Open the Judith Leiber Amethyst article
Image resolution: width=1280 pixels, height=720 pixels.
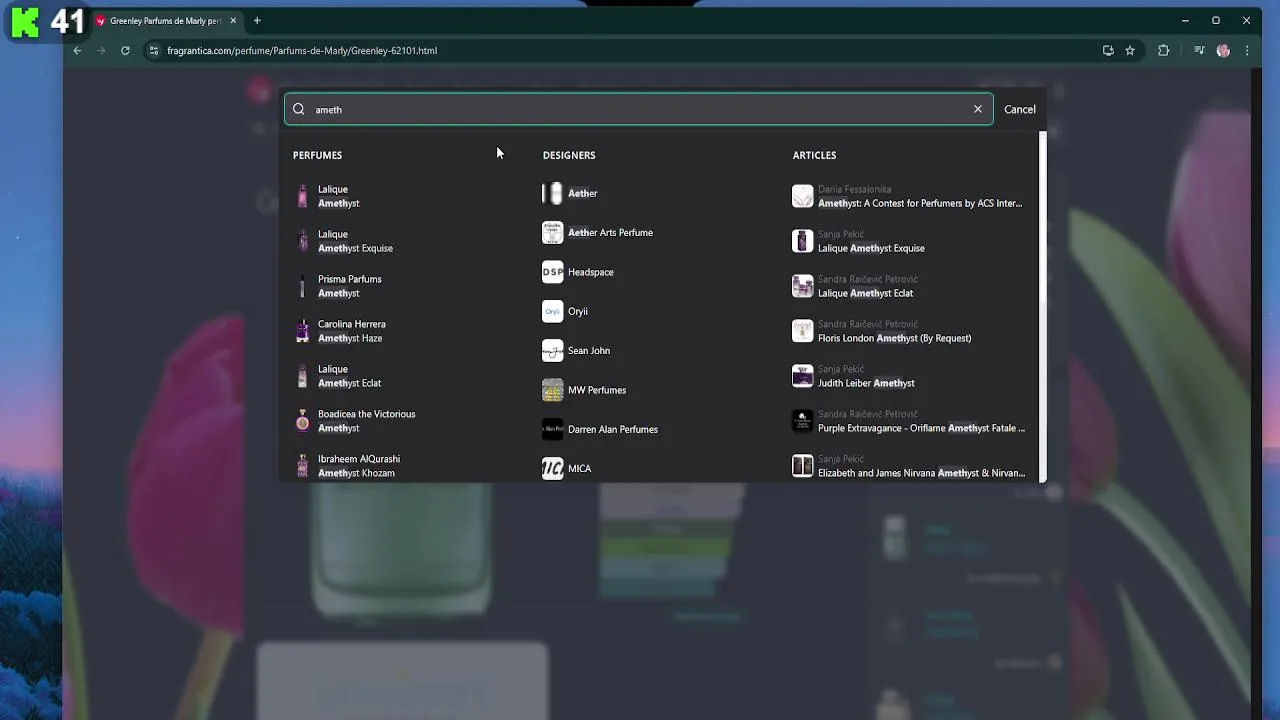point(908,376)
